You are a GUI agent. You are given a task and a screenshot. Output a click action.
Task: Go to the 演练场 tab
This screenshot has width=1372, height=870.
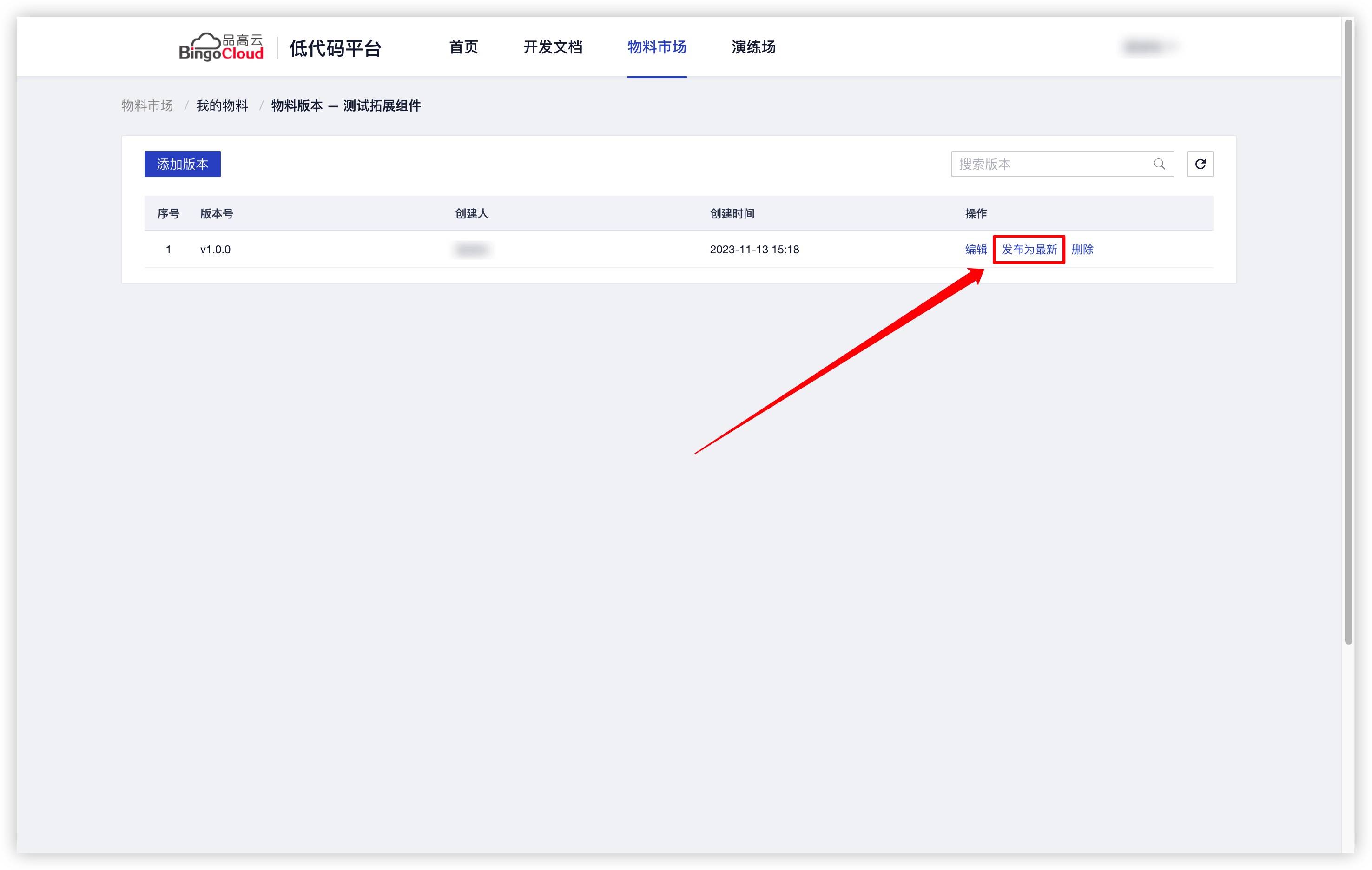753,47
